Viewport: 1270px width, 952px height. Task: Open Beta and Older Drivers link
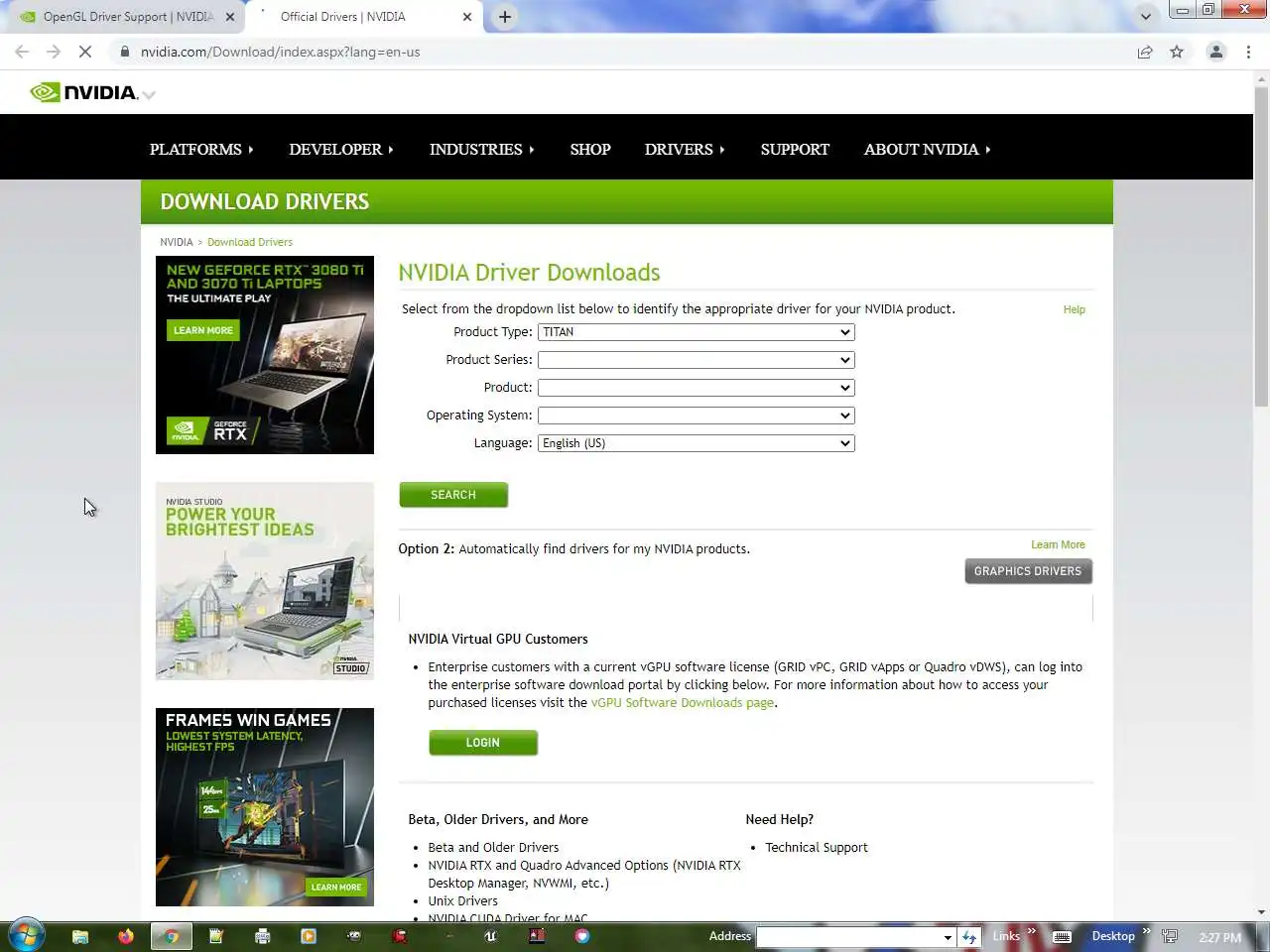493,848
